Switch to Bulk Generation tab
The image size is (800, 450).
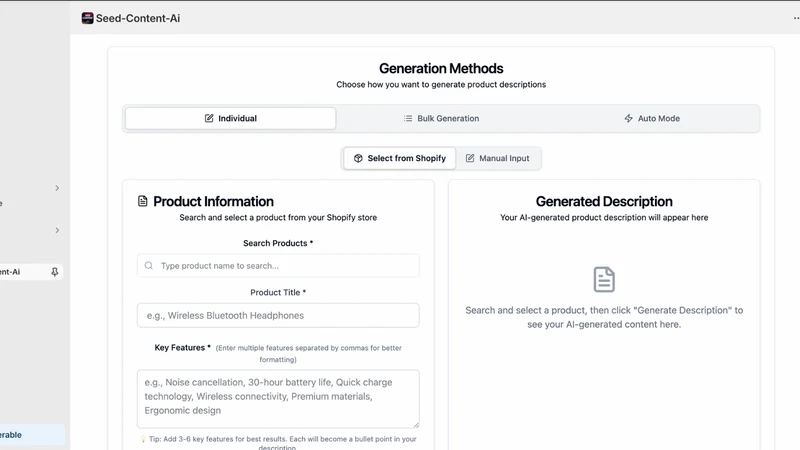(x=441, y=118)
